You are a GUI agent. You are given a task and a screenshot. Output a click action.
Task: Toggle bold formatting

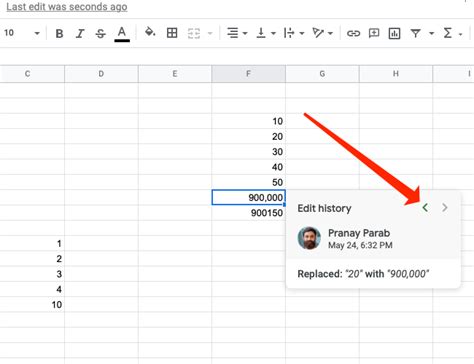(59, 34)
